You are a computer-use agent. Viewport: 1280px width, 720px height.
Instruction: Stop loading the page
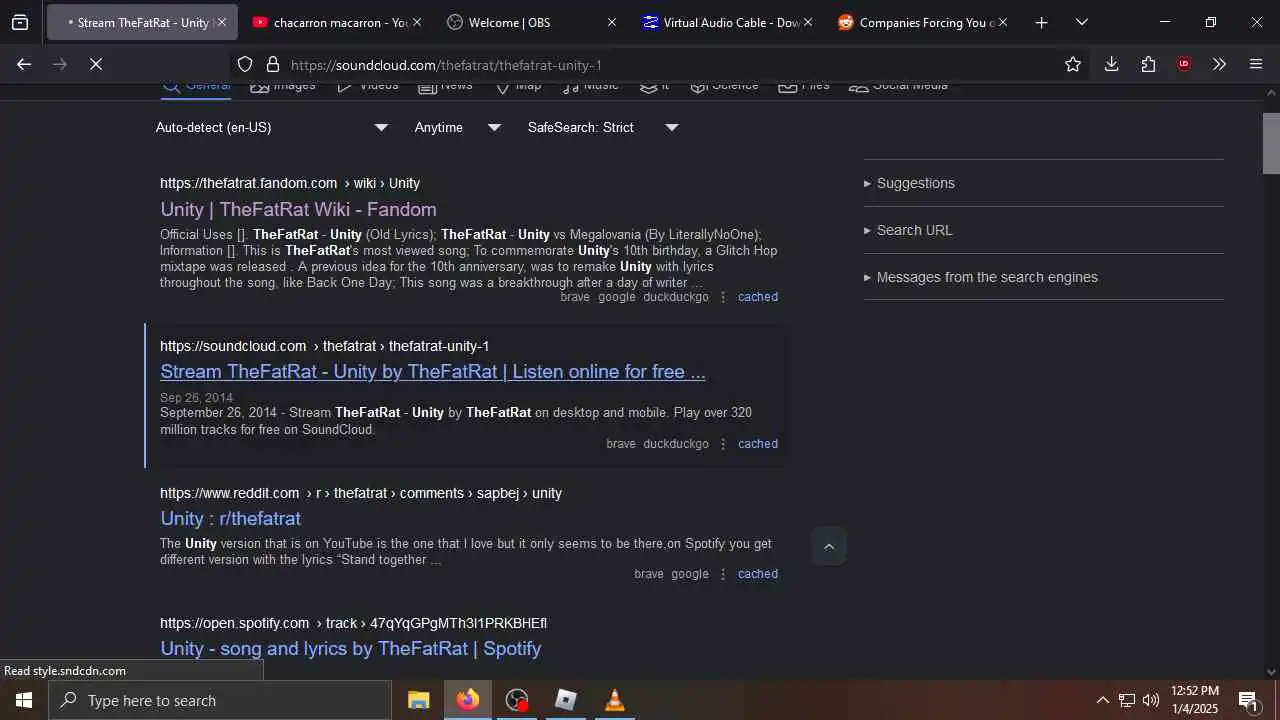pyautogui.click(x=96, y=64)
